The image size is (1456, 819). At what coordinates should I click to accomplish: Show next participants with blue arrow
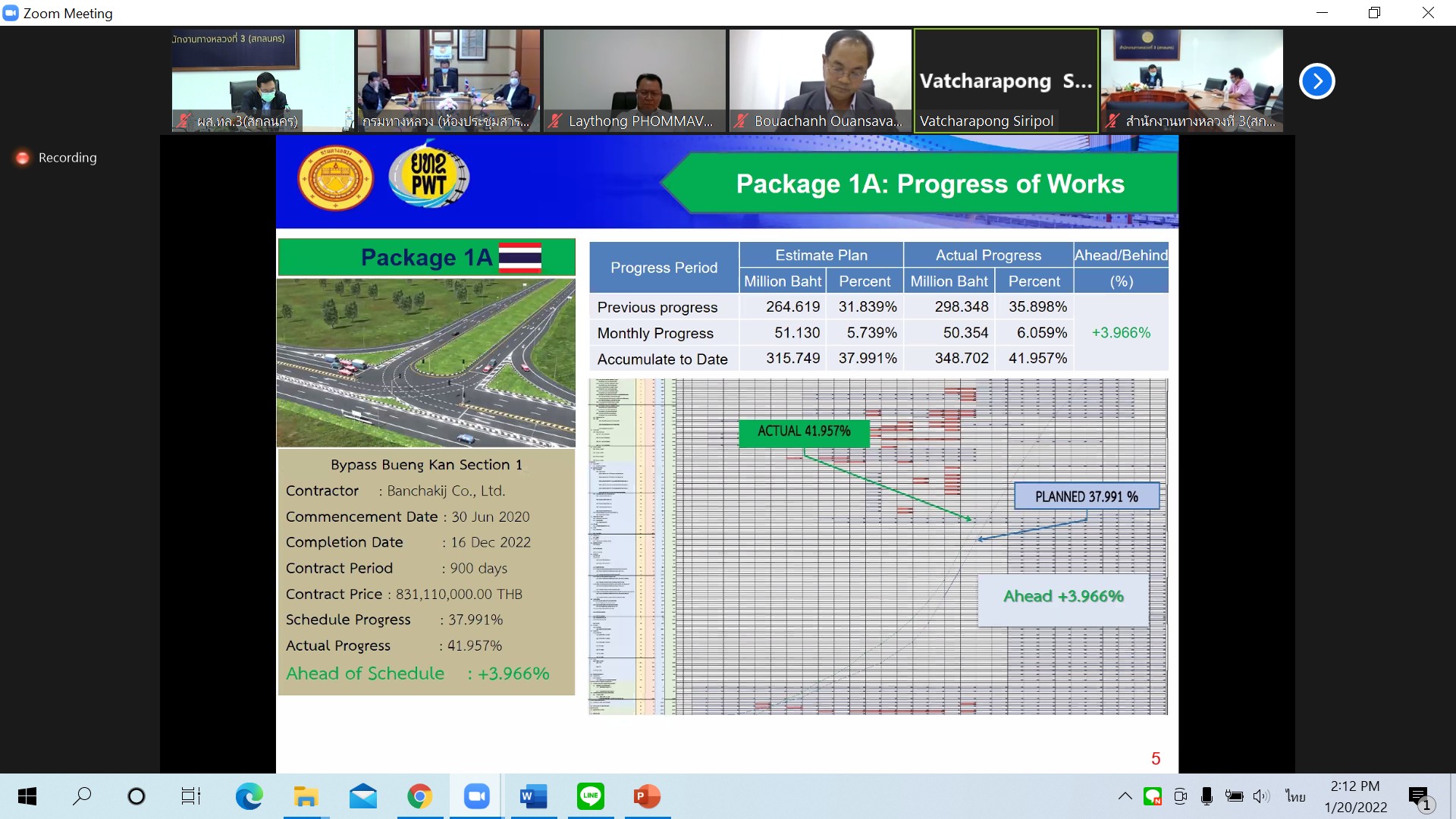tap(1316, 81)
